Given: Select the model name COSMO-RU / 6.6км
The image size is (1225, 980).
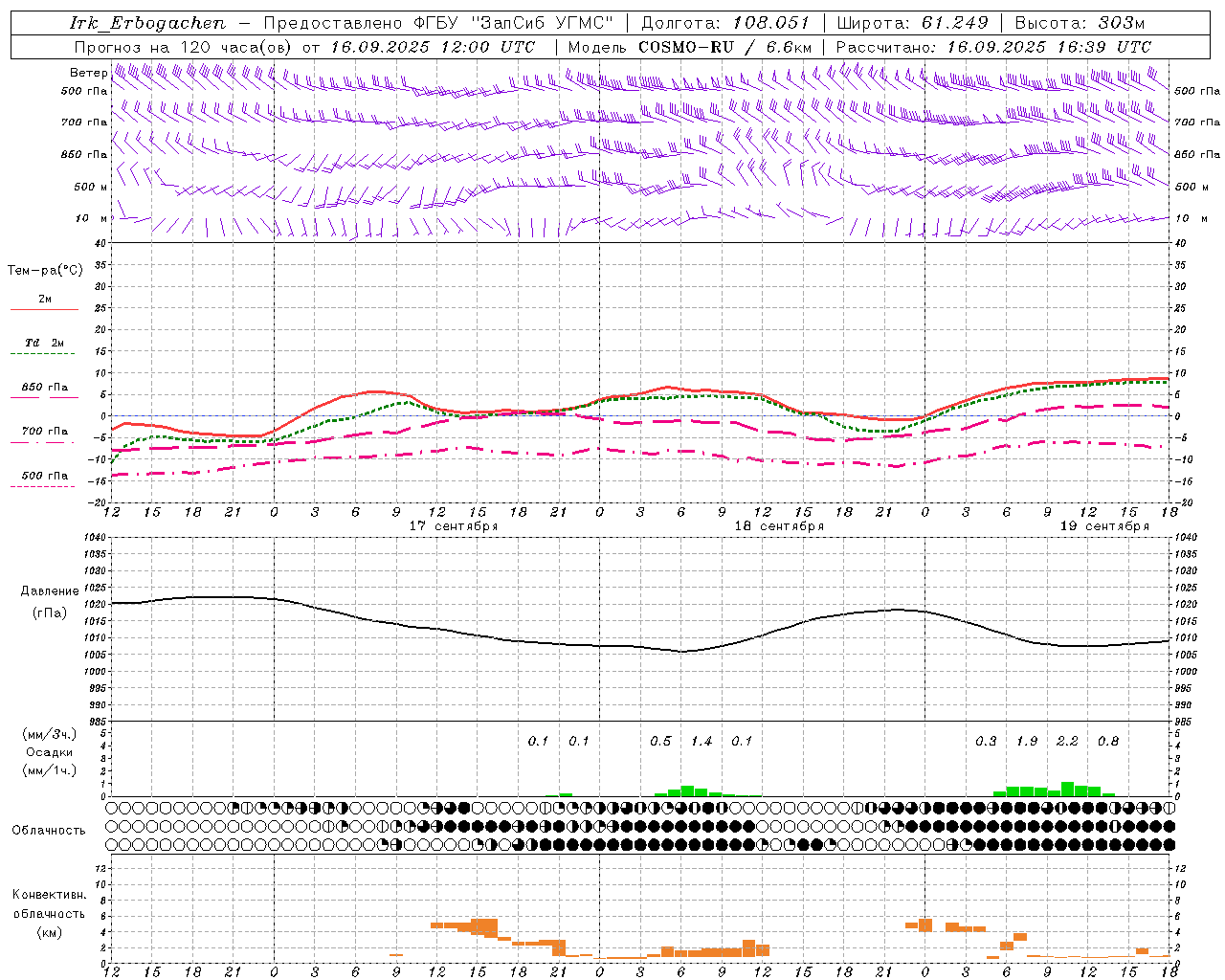Looking at the screenshot, I should [724, 47].
